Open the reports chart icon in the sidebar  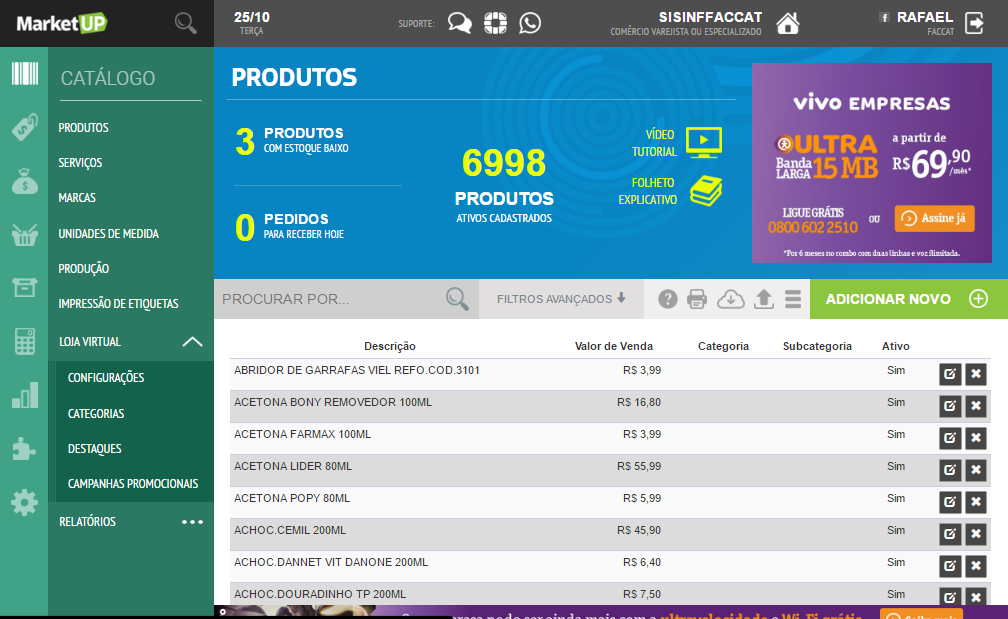pos(22,396)
